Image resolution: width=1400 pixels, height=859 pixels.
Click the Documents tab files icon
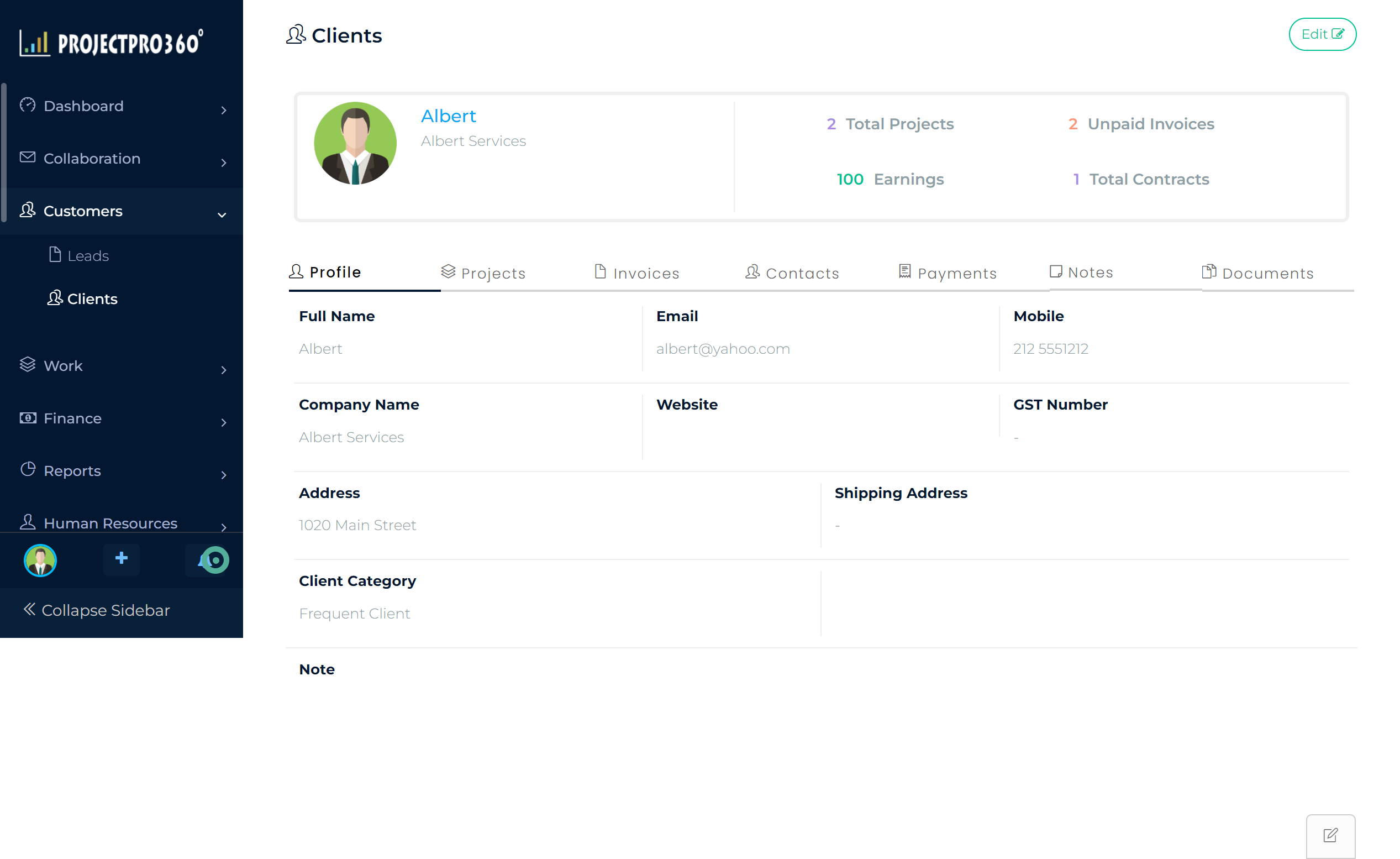click(x=1209, y=271)
